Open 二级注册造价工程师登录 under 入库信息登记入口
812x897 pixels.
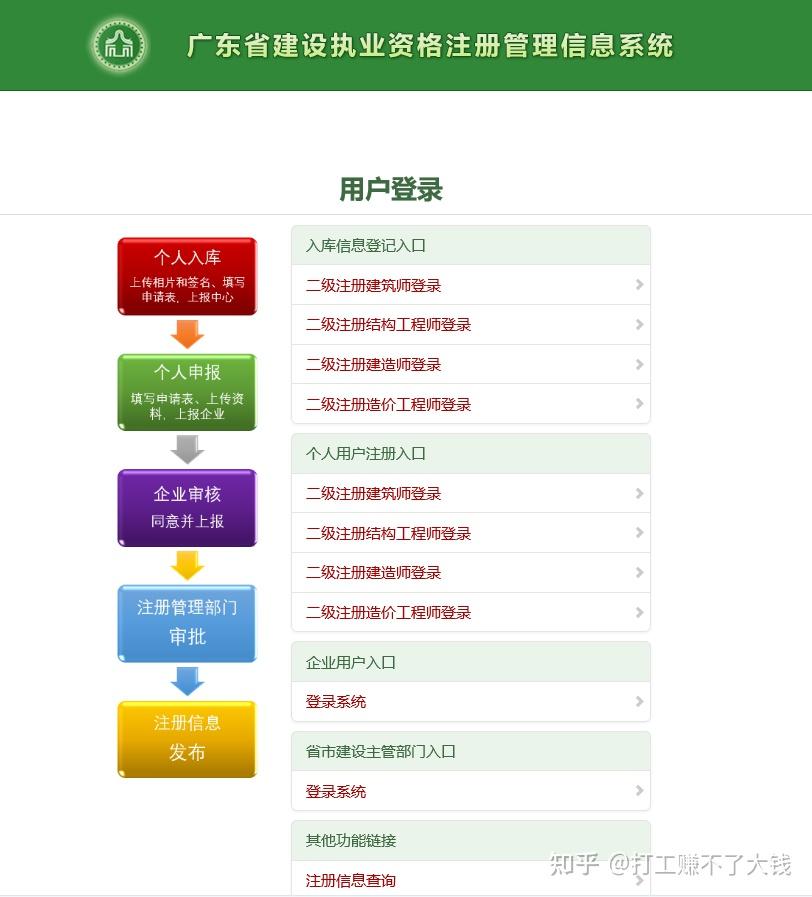[470, 404]
